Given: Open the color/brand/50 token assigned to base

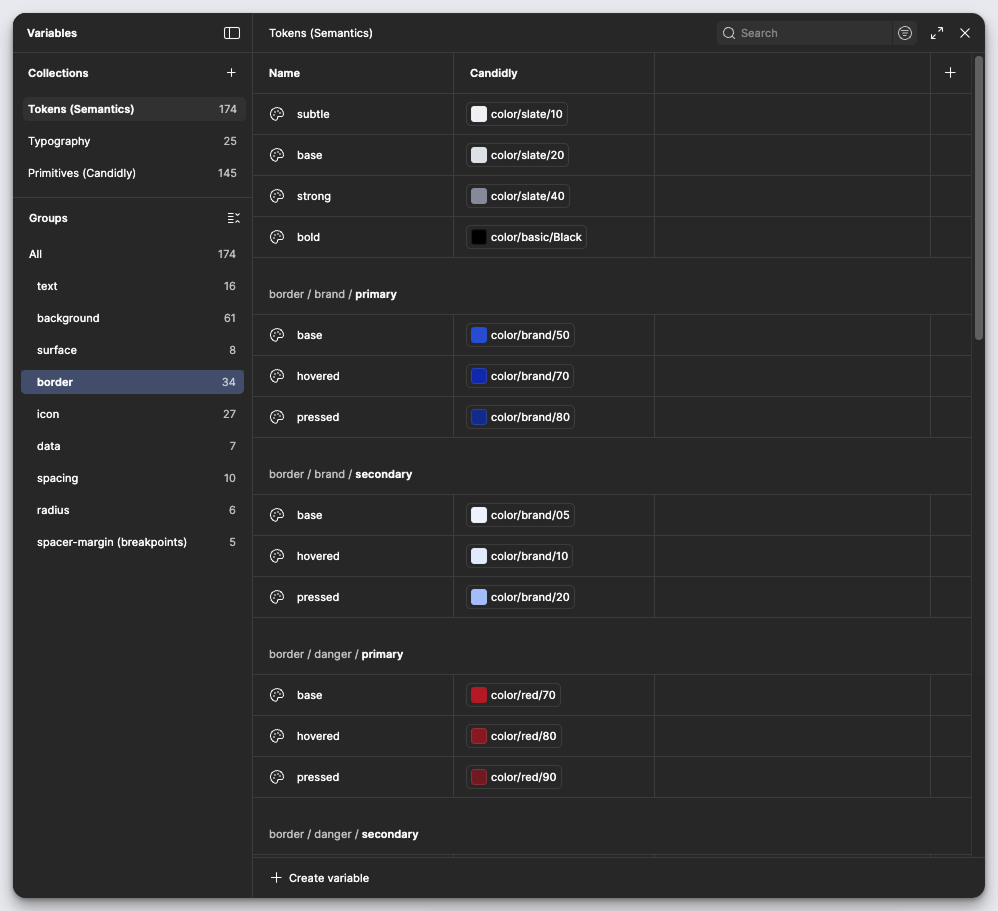Looking at the screenshot, I should [x=520, y=335].
